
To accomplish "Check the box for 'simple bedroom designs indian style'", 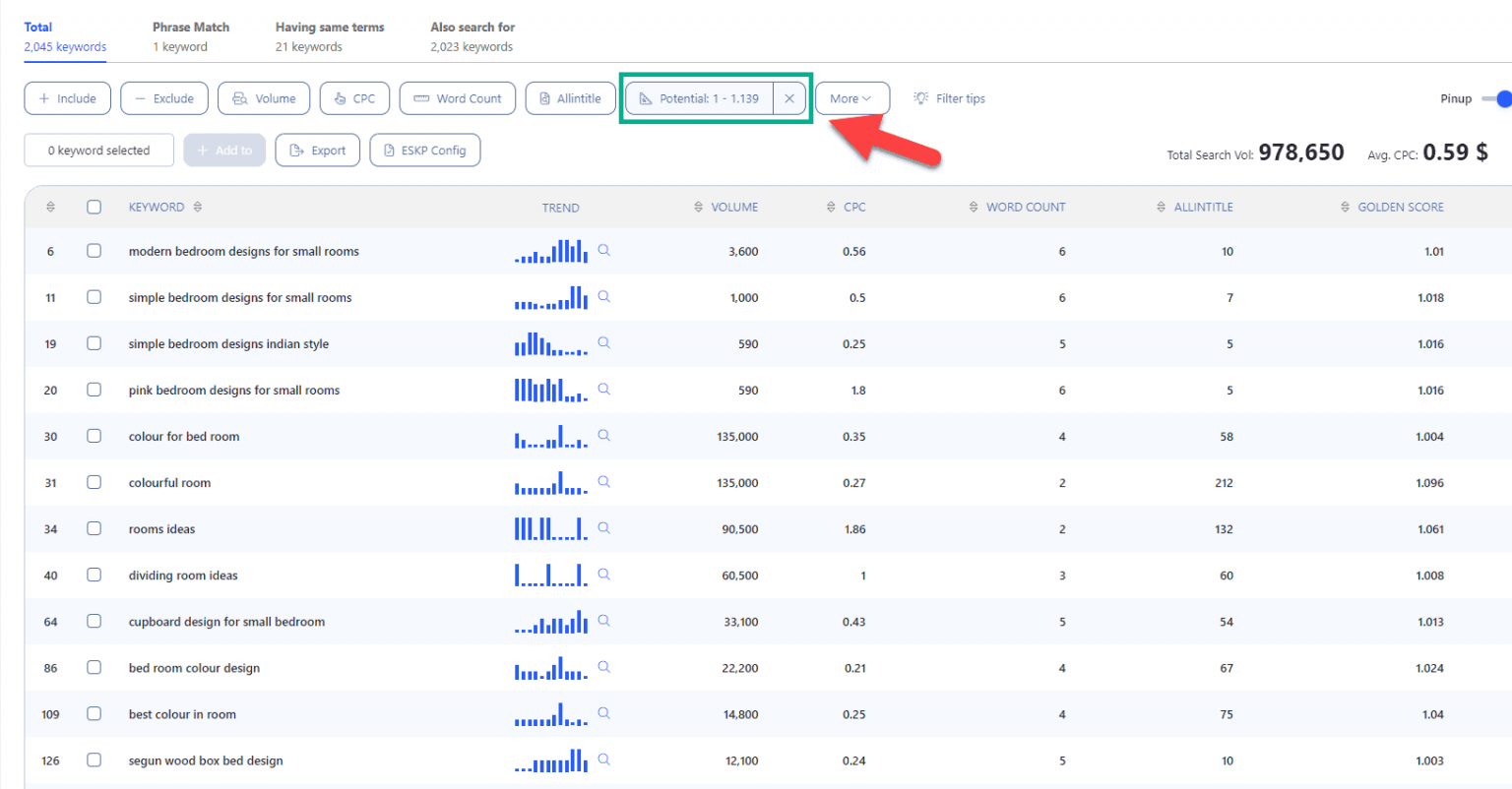I will pyautogui.click(x=94, y=343).
